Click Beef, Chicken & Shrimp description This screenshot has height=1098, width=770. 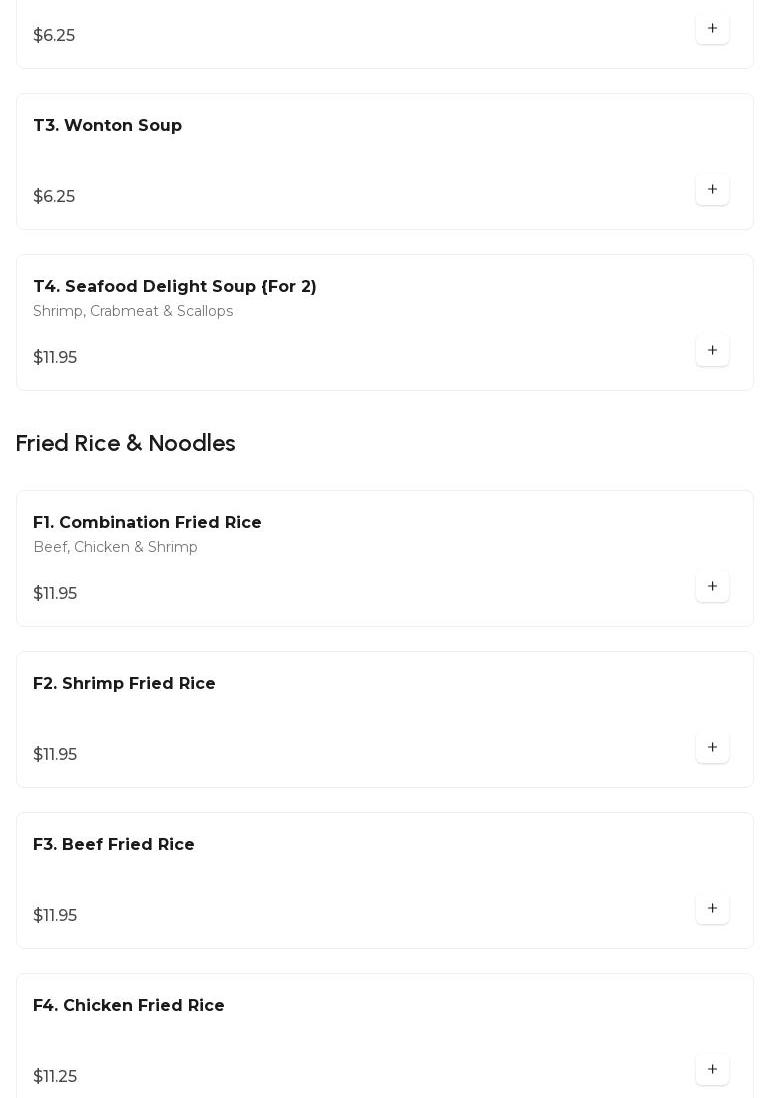tap(115, 548)
